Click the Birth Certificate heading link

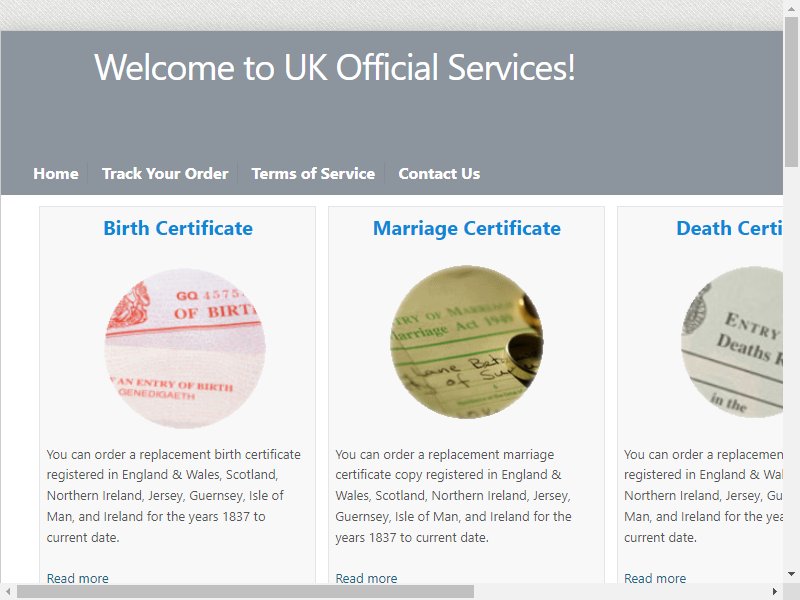click(x=178, y=228)
